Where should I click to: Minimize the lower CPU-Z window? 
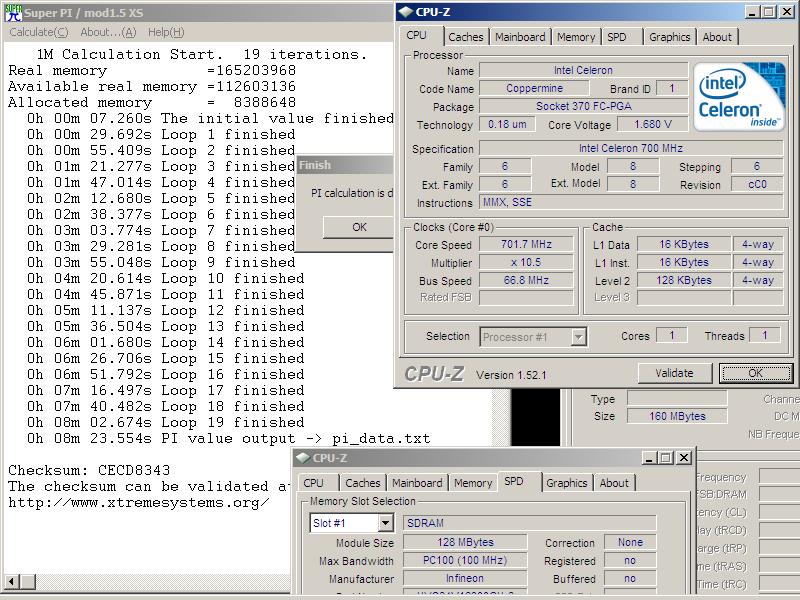pyautogui.click(x=648, y=458)
